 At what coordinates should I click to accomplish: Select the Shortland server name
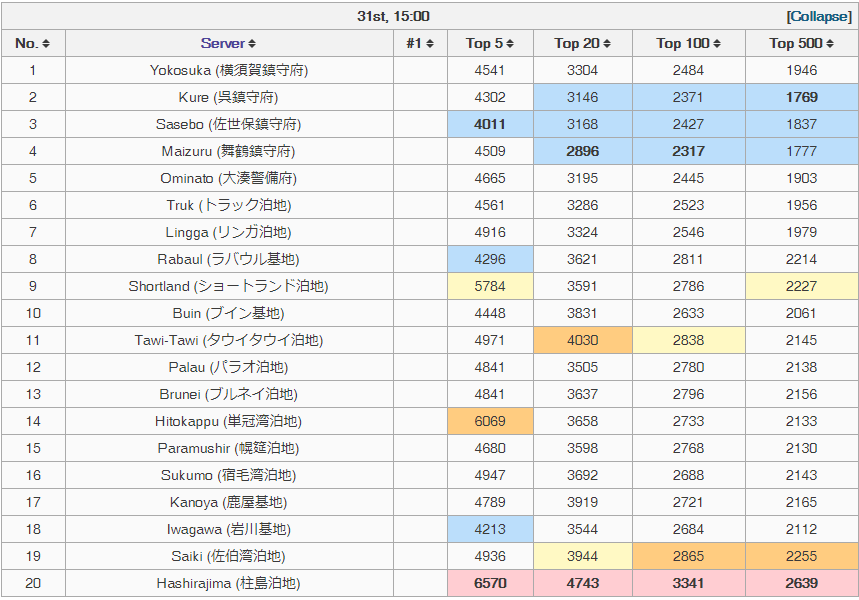[228, 285]
